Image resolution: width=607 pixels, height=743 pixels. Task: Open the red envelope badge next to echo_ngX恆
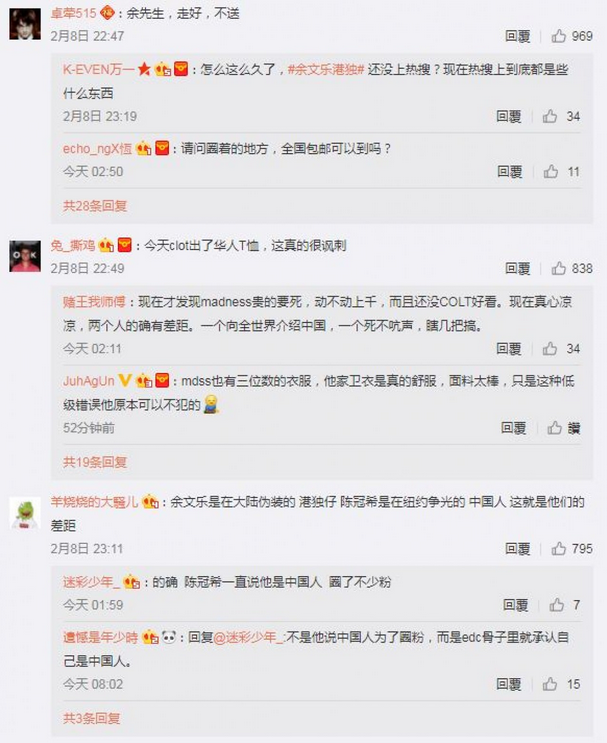162,148
